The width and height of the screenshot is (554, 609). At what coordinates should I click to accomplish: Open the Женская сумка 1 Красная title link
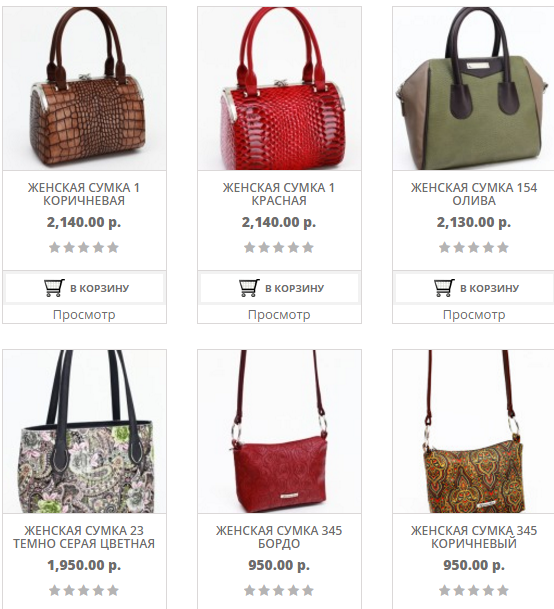[x=279, y=194]
